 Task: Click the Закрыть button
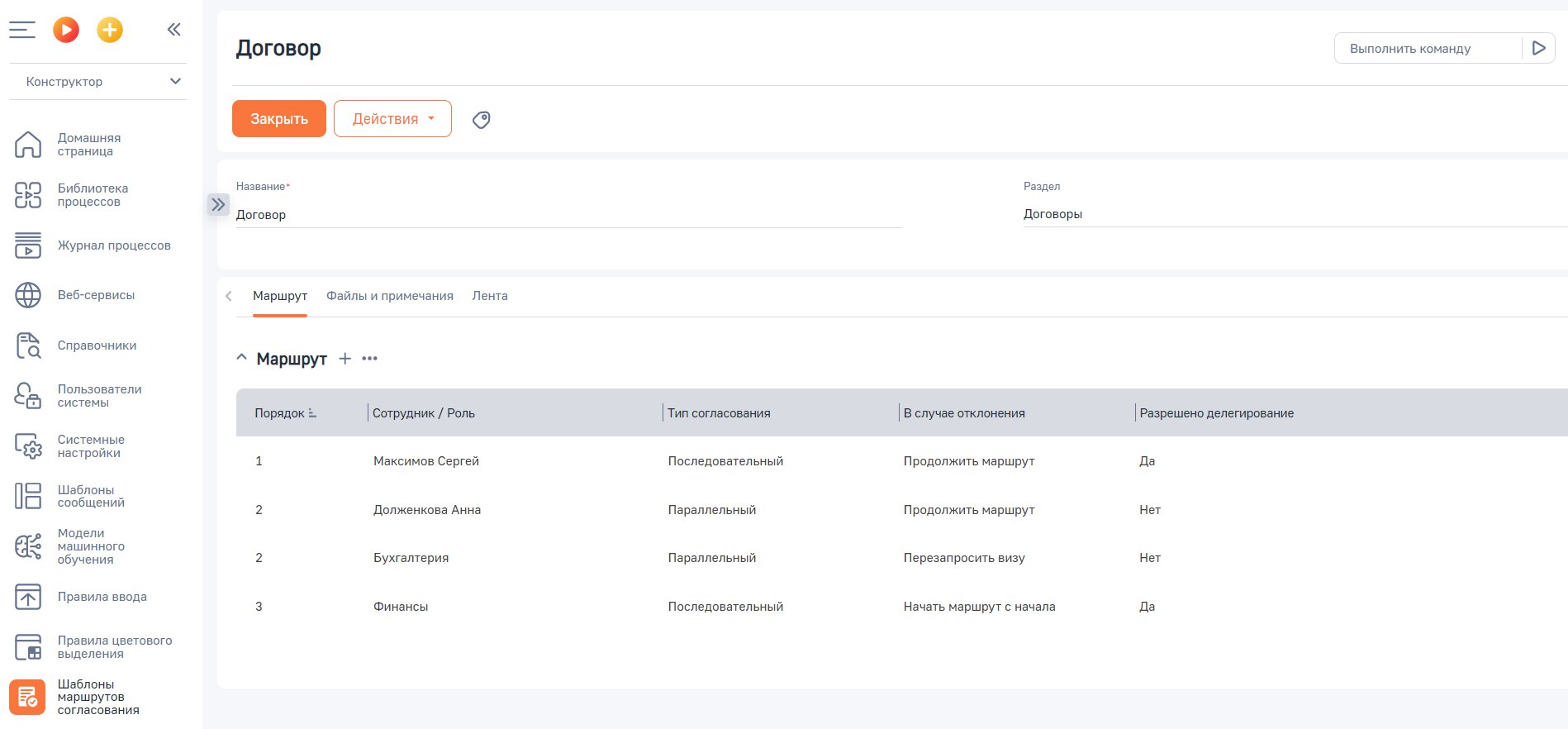[x=278, y=119]
